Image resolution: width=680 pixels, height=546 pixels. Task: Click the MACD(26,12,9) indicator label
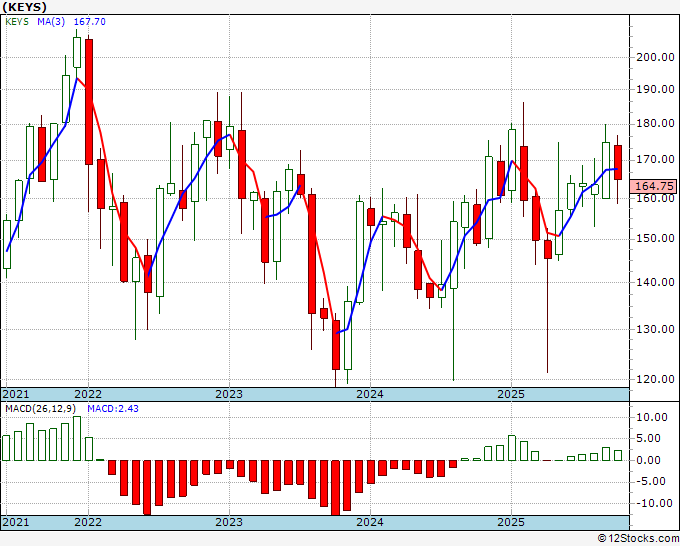click(x=41, y=409)
